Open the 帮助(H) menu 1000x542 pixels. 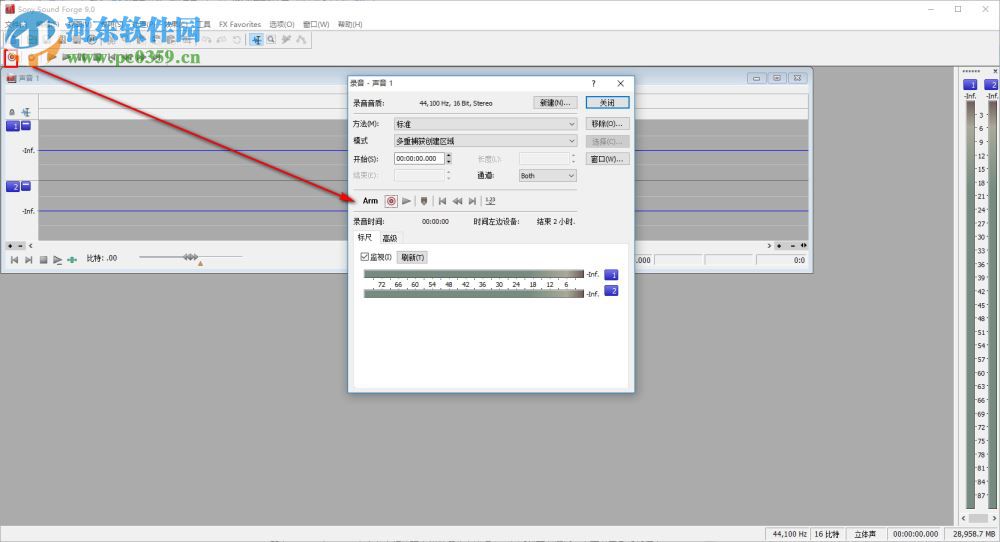[349, 24]
